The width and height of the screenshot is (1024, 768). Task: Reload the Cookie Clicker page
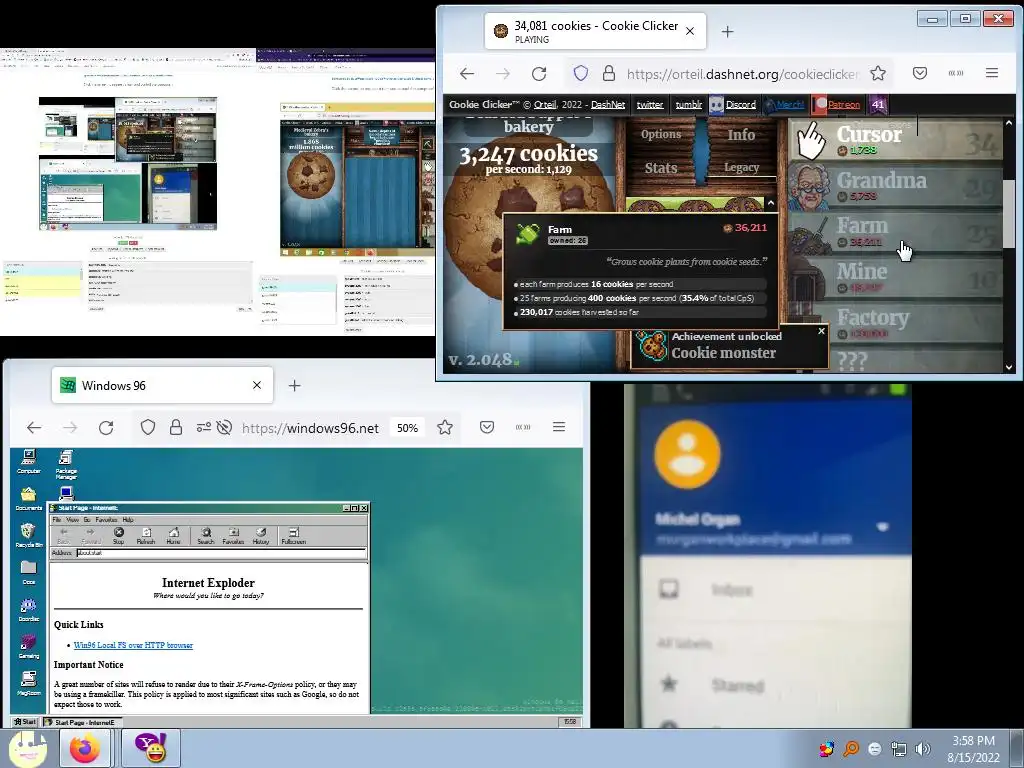tap(539, 74)
